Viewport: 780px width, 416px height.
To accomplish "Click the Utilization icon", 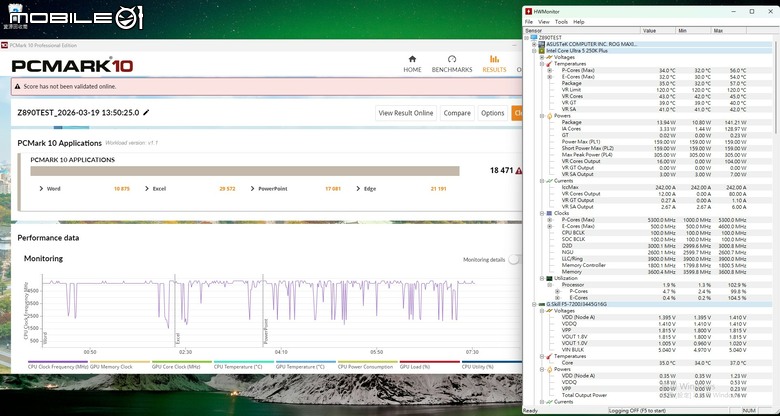I will tap(549, 278).
